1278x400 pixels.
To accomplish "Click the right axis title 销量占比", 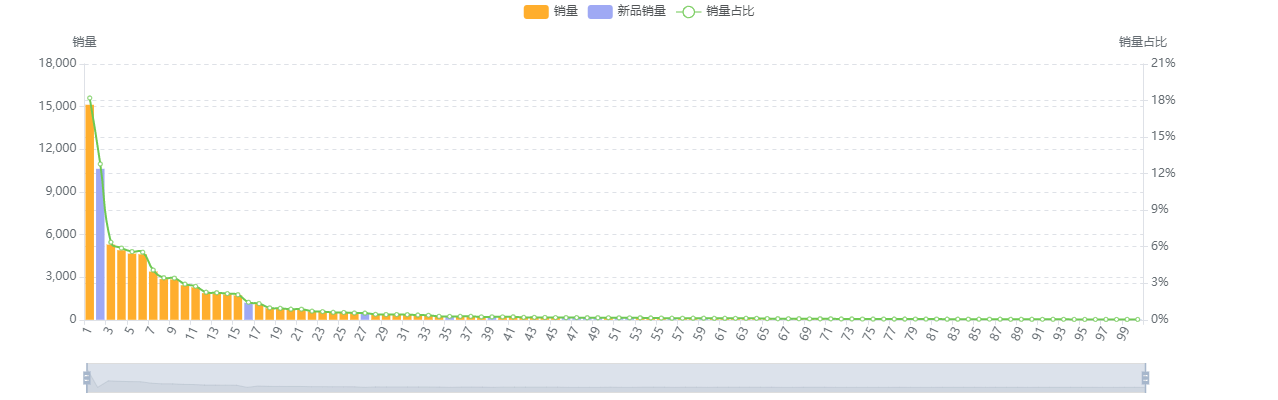I will [x=1143, y=42].
